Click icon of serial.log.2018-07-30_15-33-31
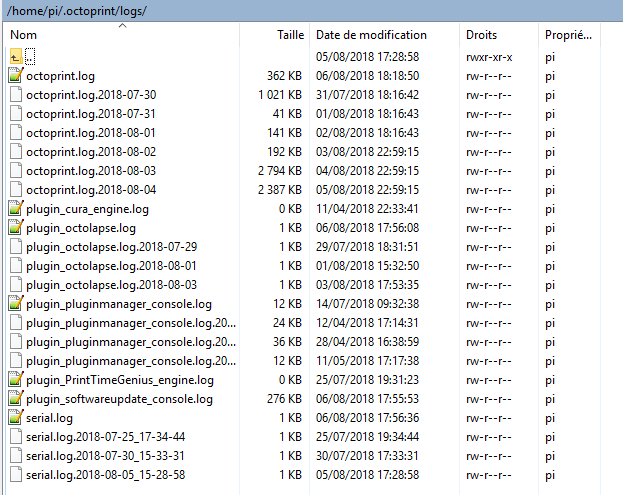Image resolution: width=623 pixels, height=495 pixels. (16, 456)
